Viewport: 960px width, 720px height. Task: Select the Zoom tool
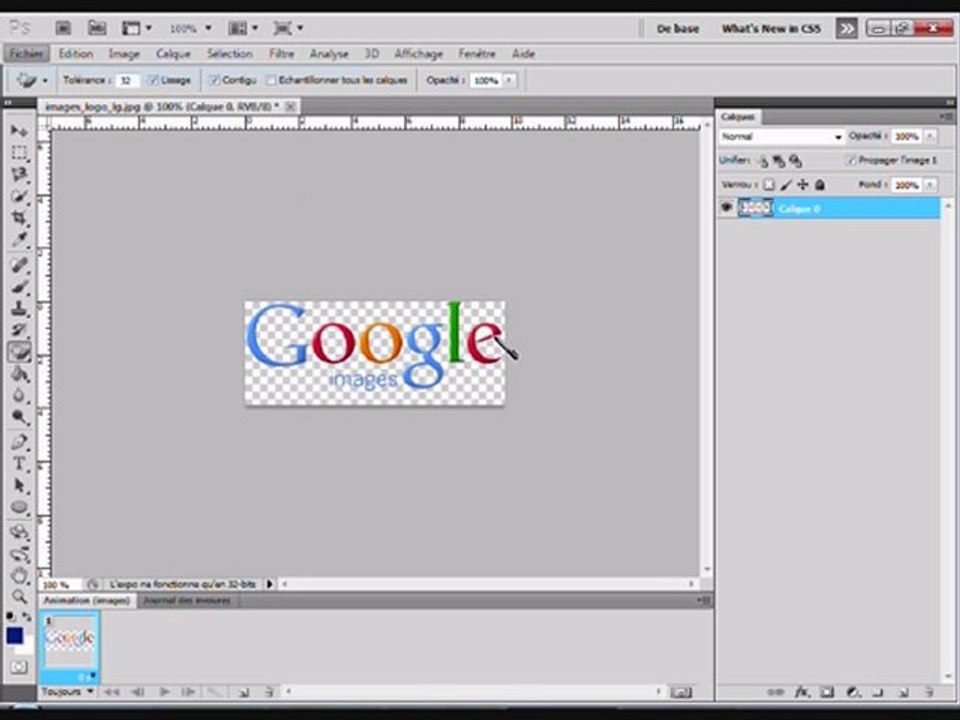click(19, 596)
